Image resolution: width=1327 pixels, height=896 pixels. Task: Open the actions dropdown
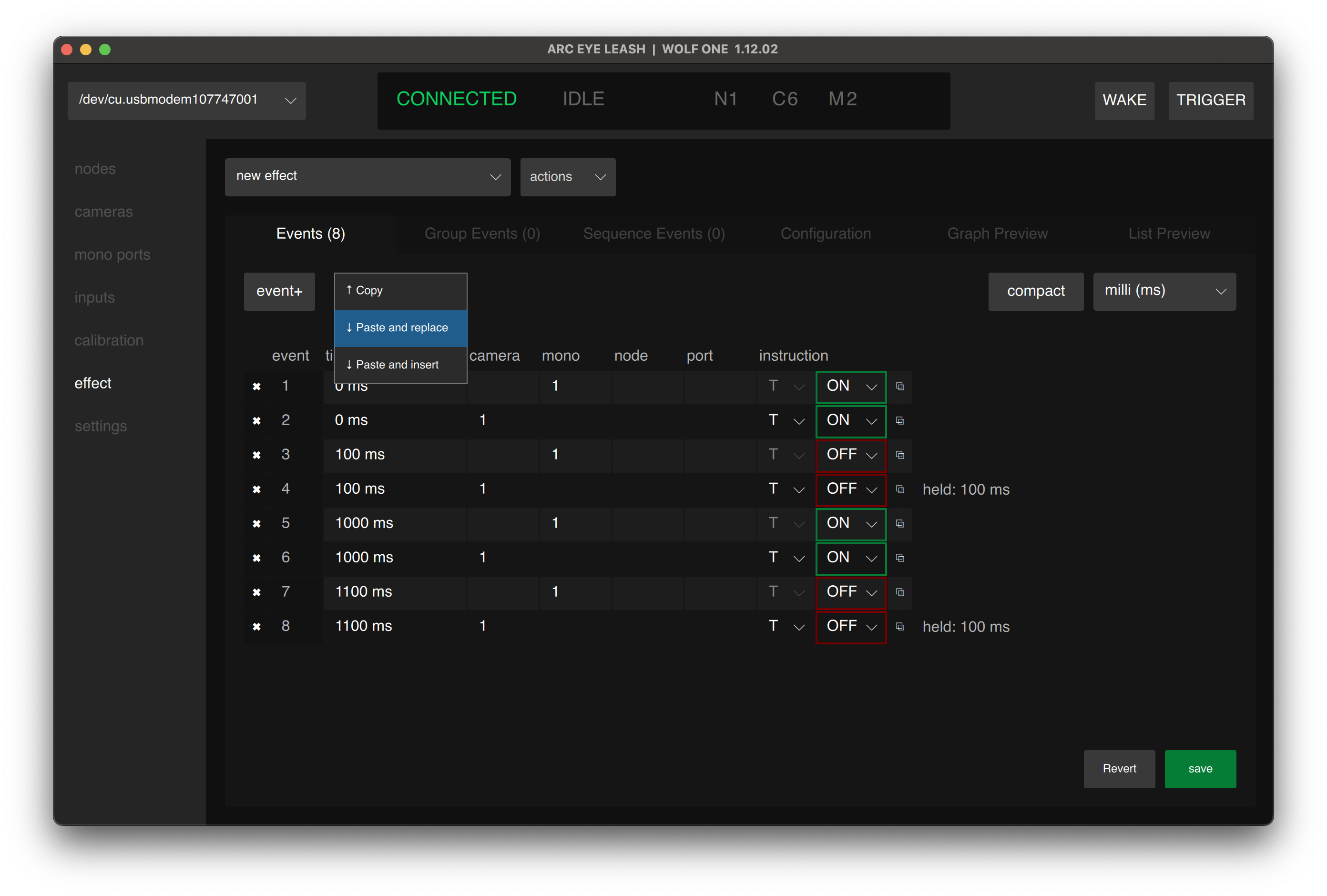click(x=567, y=177)
